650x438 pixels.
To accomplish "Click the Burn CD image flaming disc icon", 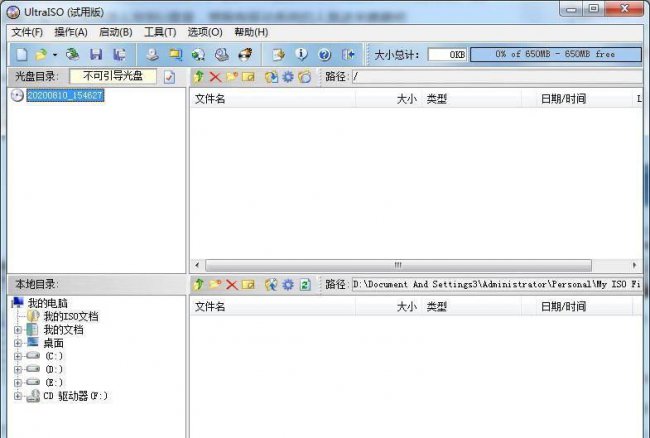I will [245, 54].
